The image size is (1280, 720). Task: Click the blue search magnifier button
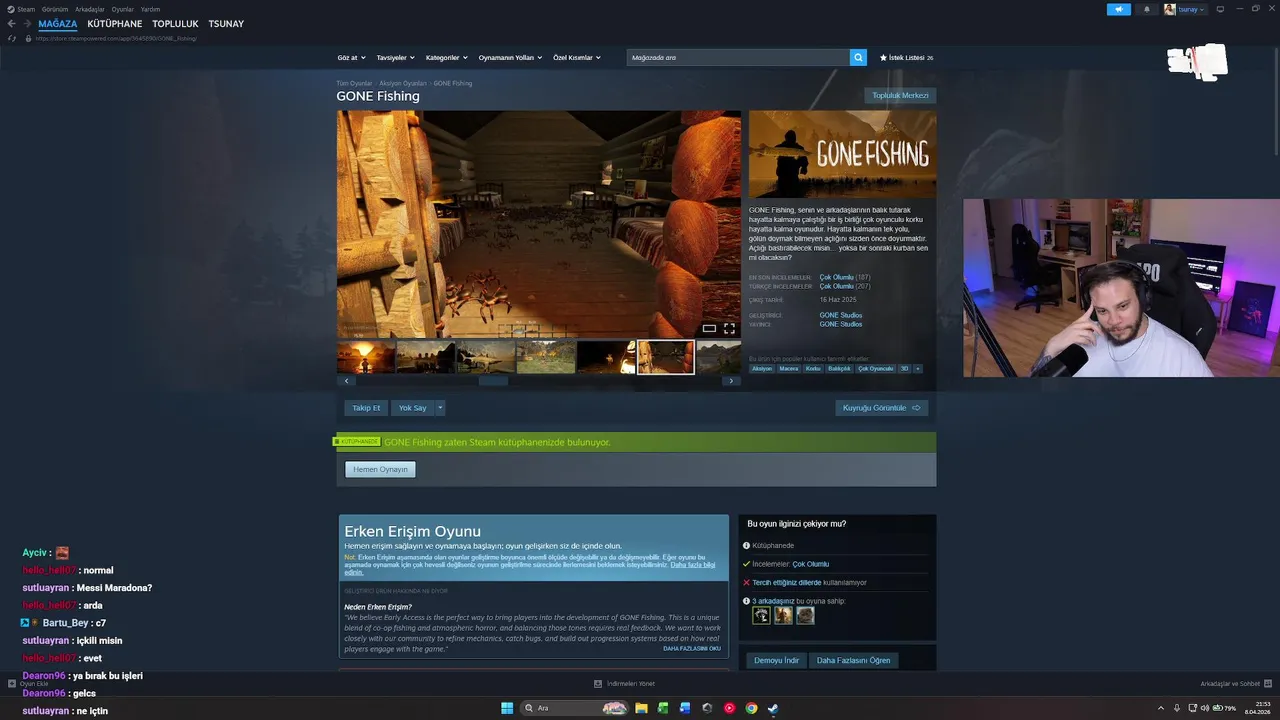point(858,58)
